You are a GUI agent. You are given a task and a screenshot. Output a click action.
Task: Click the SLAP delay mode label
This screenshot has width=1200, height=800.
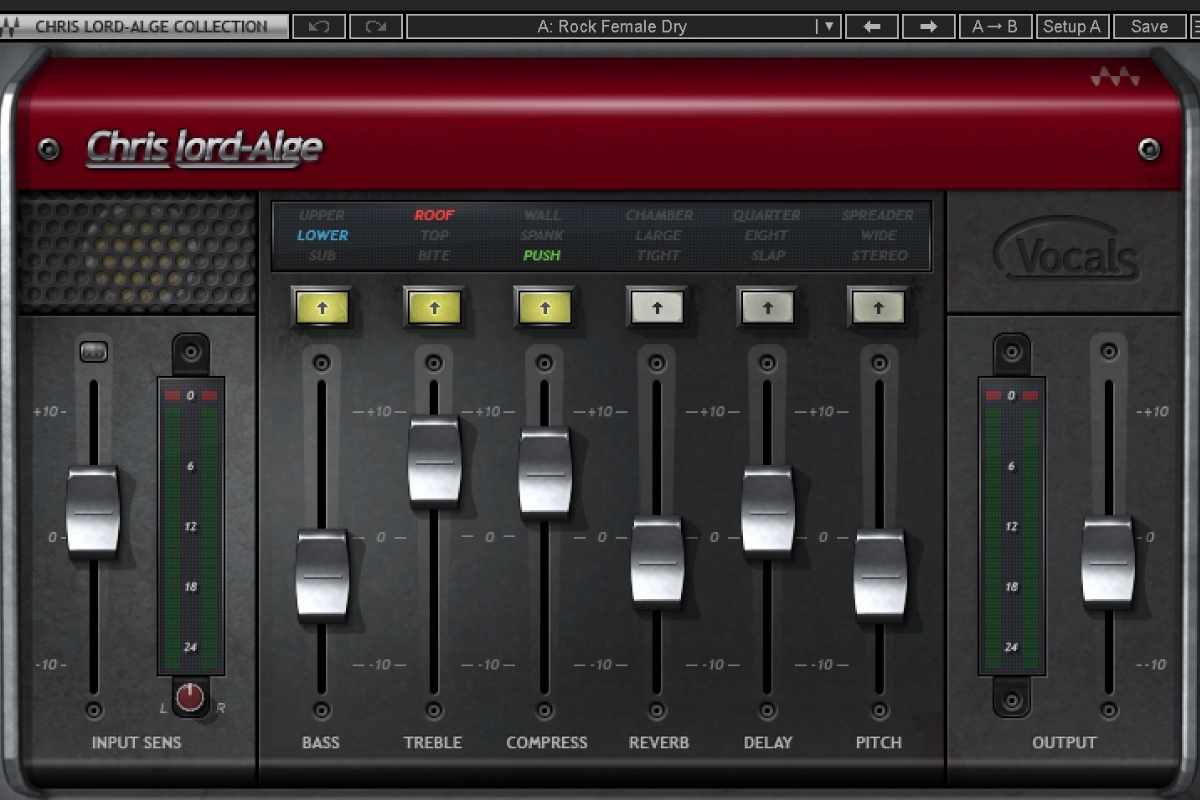(766, 255)
